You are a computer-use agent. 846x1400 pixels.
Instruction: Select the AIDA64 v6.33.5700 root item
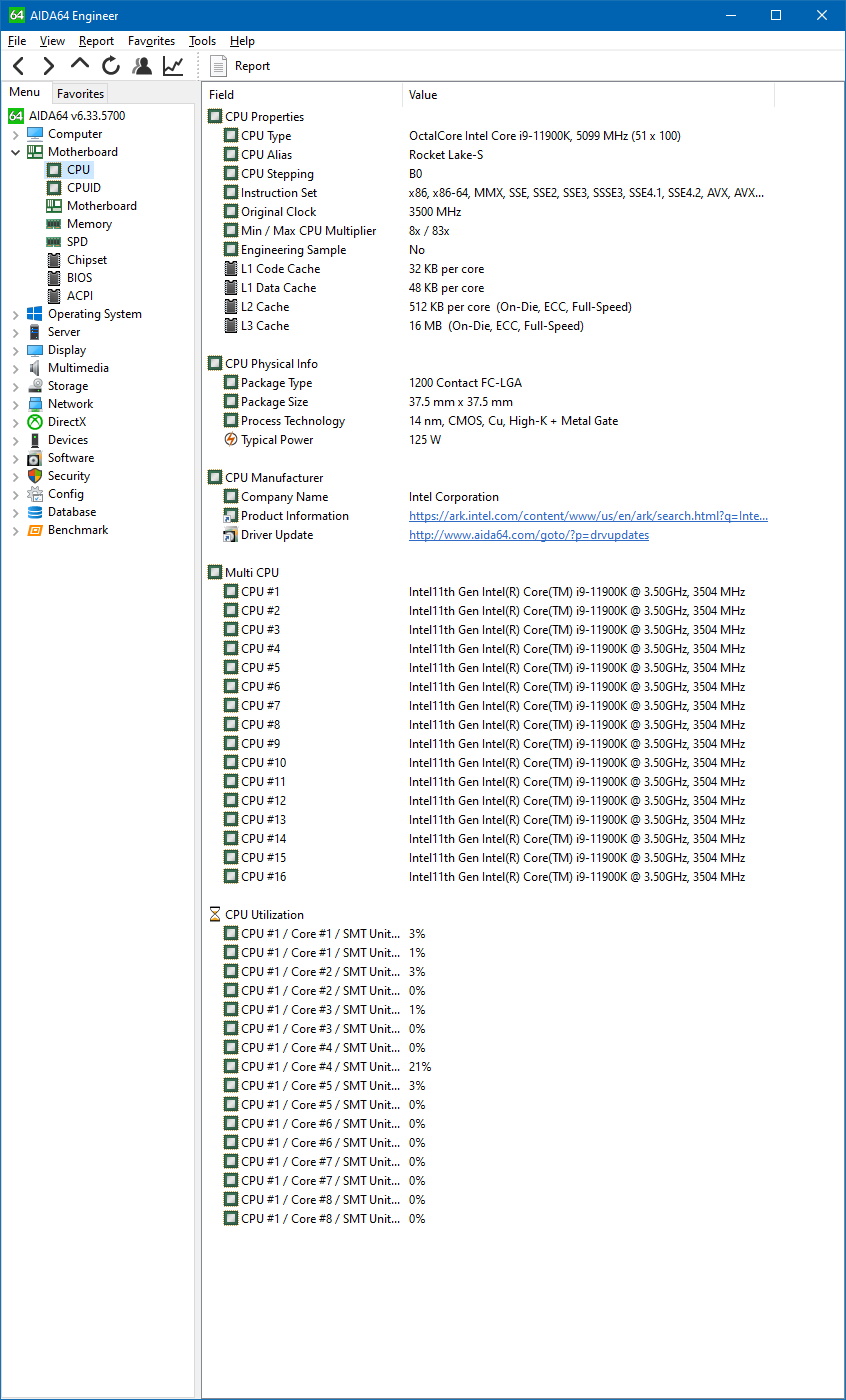[x=77, y=116]
